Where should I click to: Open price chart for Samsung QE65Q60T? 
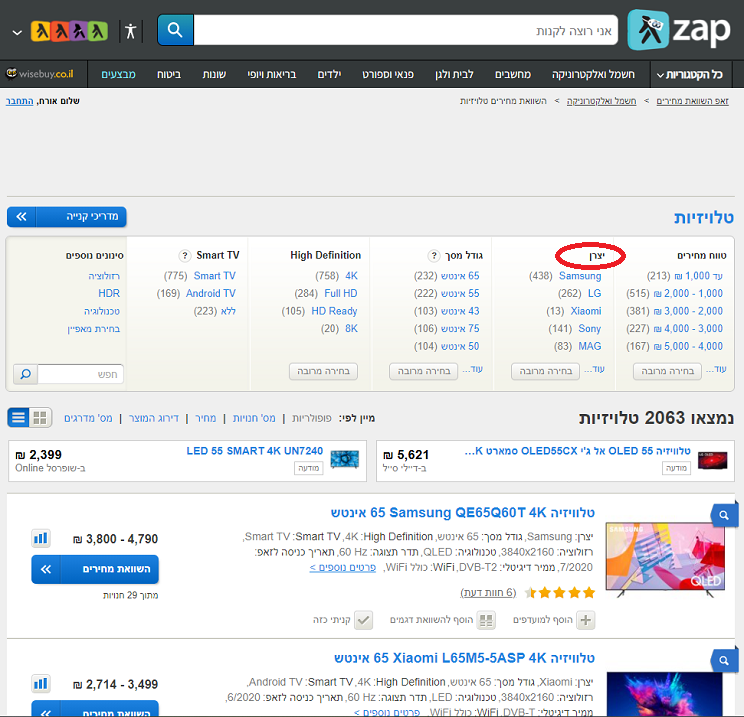point(41,538)
